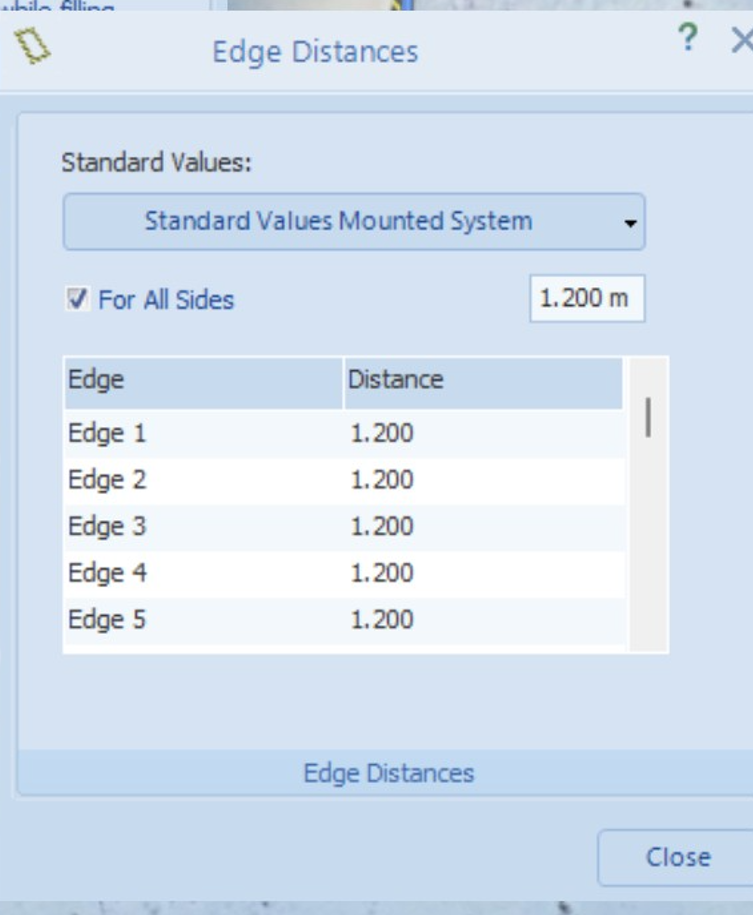Uncheck the For All Sides checkbox
Image resolution: width=753 pixels, height=915 pixels.
[x=77, y=299]
